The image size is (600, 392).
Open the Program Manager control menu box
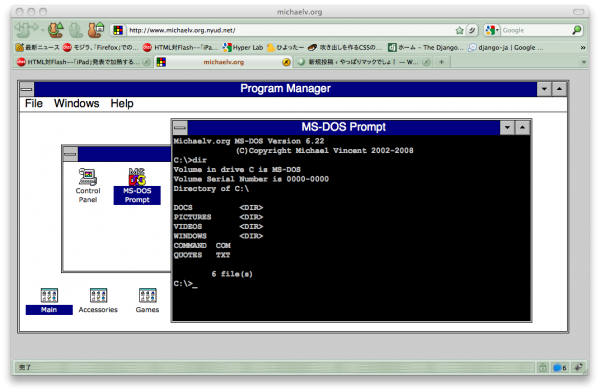27,89
